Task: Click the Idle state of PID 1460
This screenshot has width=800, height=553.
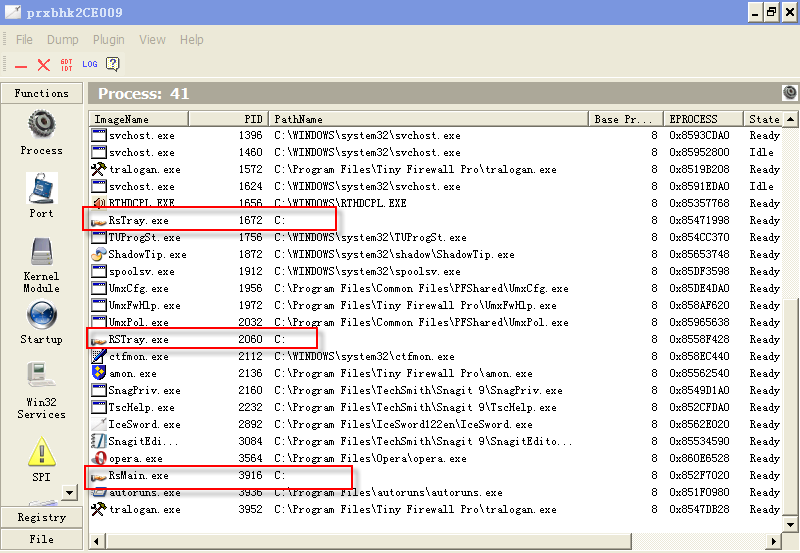Action: (x=761, y=152)
